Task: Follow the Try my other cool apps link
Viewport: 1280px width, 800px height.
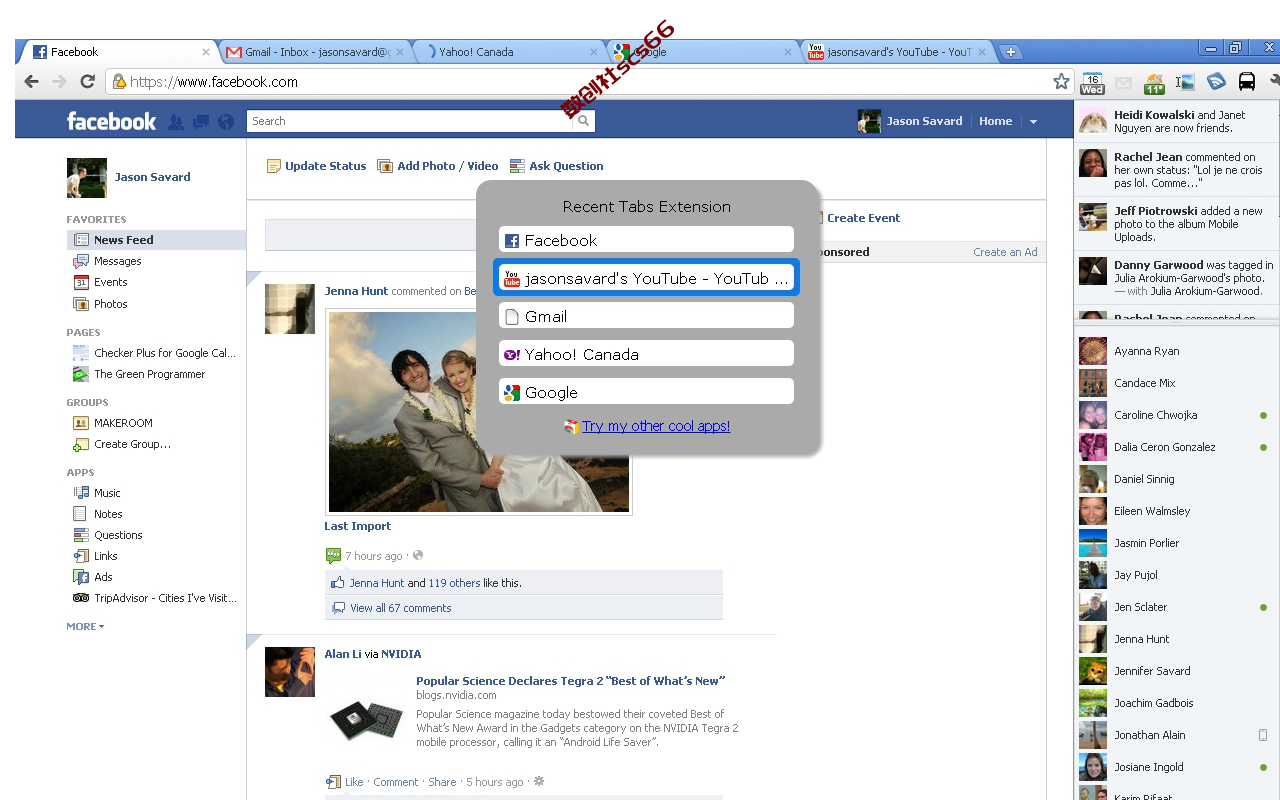Action: 656,426
